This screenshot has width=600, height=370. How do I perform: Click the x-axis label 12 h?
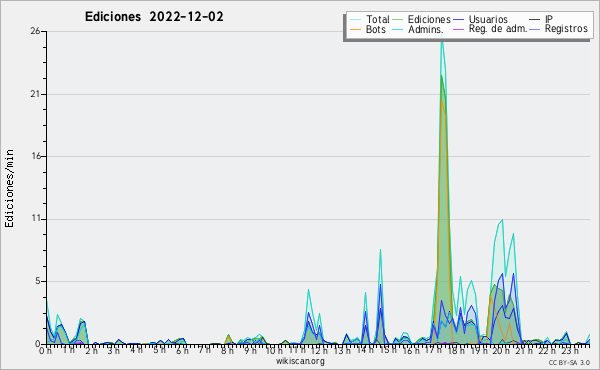point(319,351)
